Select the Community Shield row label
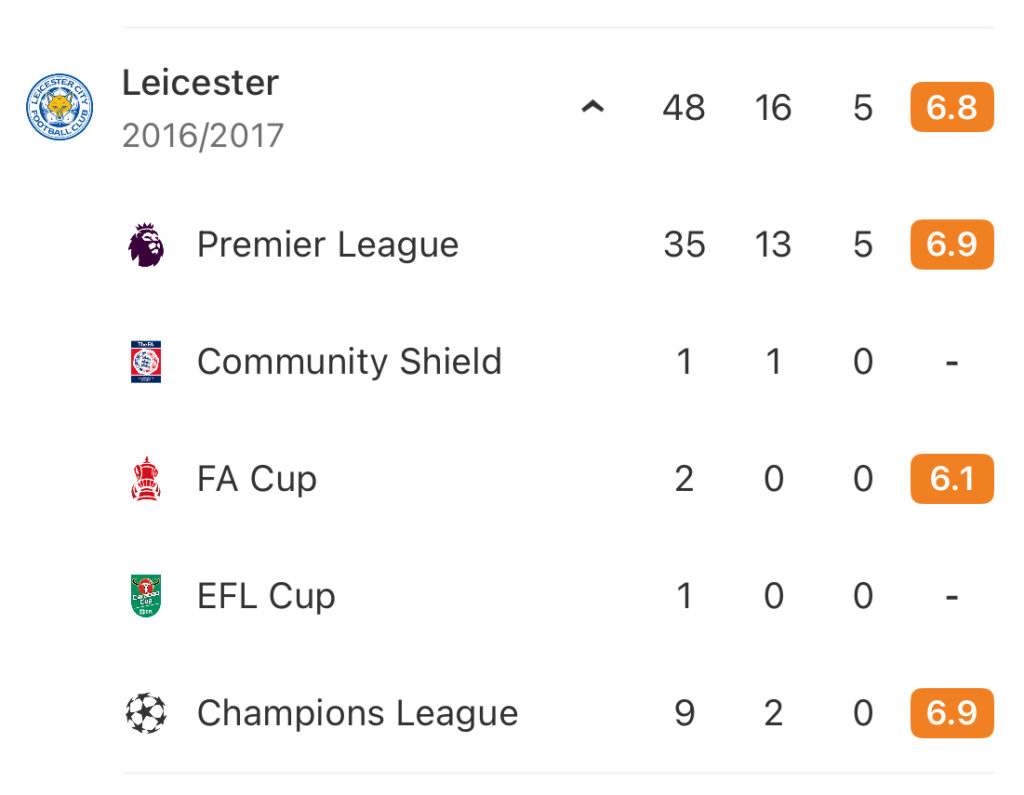The image size is (1024, 795). pos(349,362)
